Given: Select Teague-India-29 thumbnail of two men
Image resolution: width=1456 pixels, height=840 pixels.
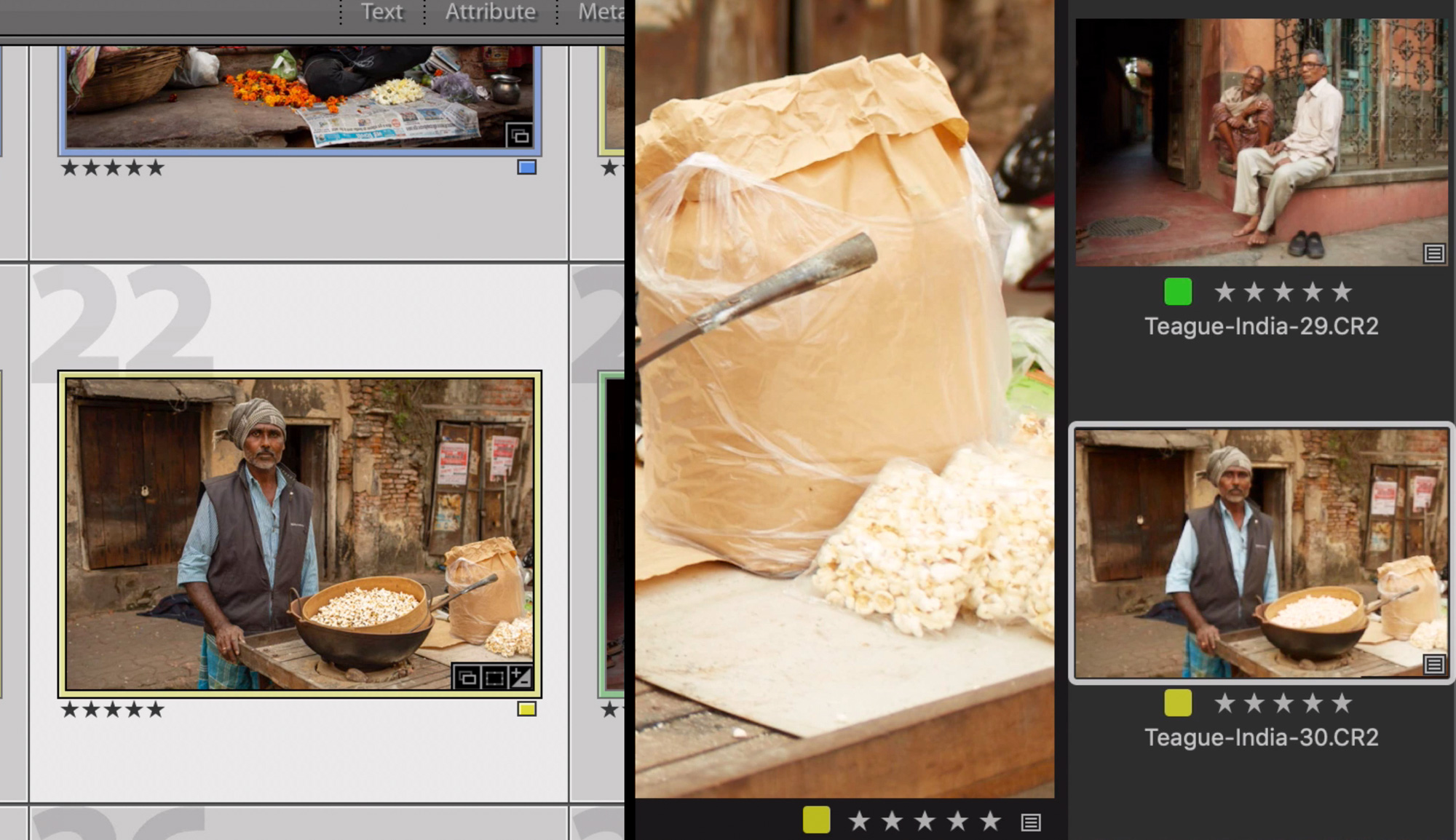Looking at the screenshot, I should (1262, 142).
